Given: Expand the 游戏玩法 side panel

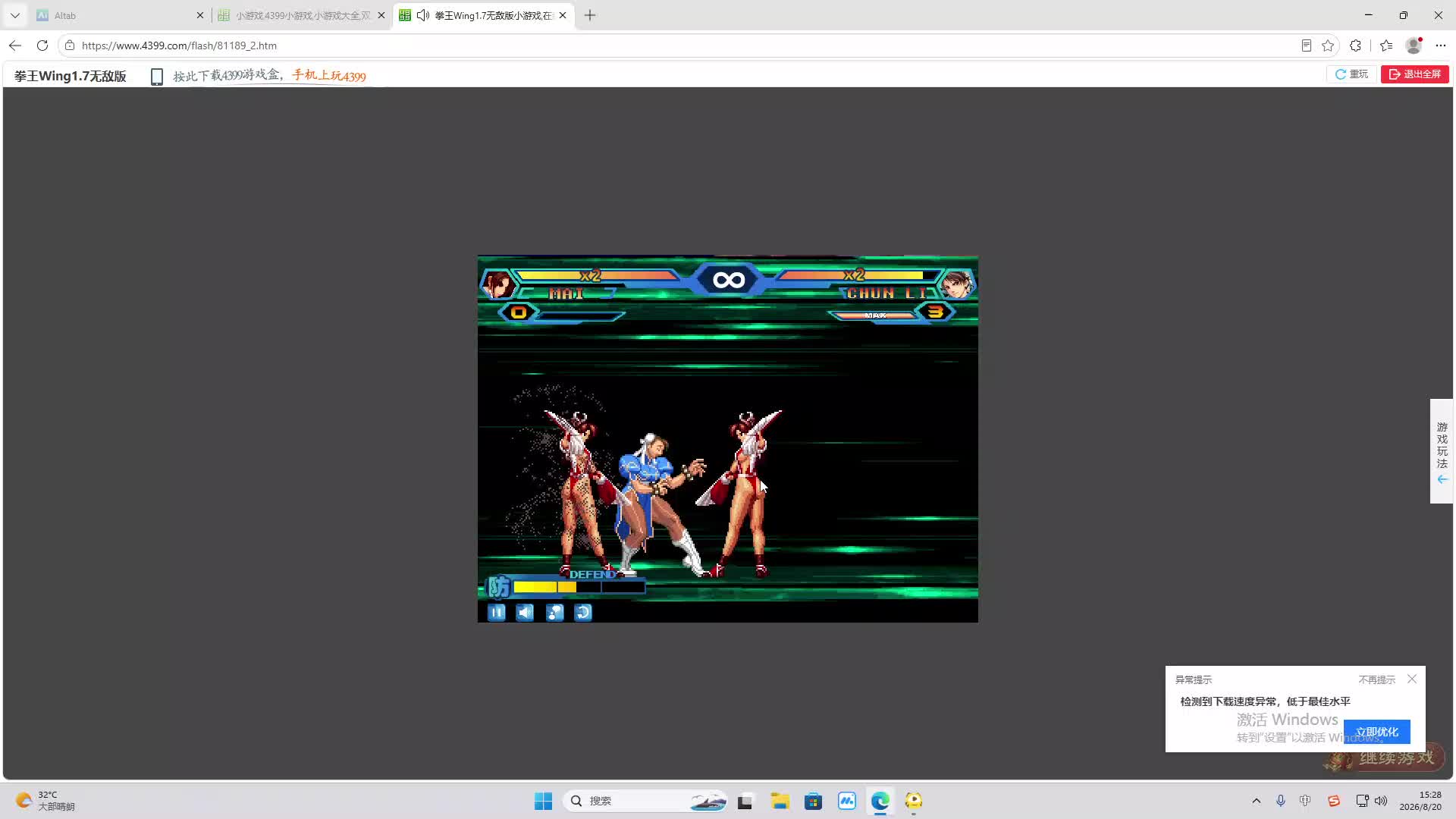Looking at the screenshot, I should pyautogui.click(x=1442, y=451).
